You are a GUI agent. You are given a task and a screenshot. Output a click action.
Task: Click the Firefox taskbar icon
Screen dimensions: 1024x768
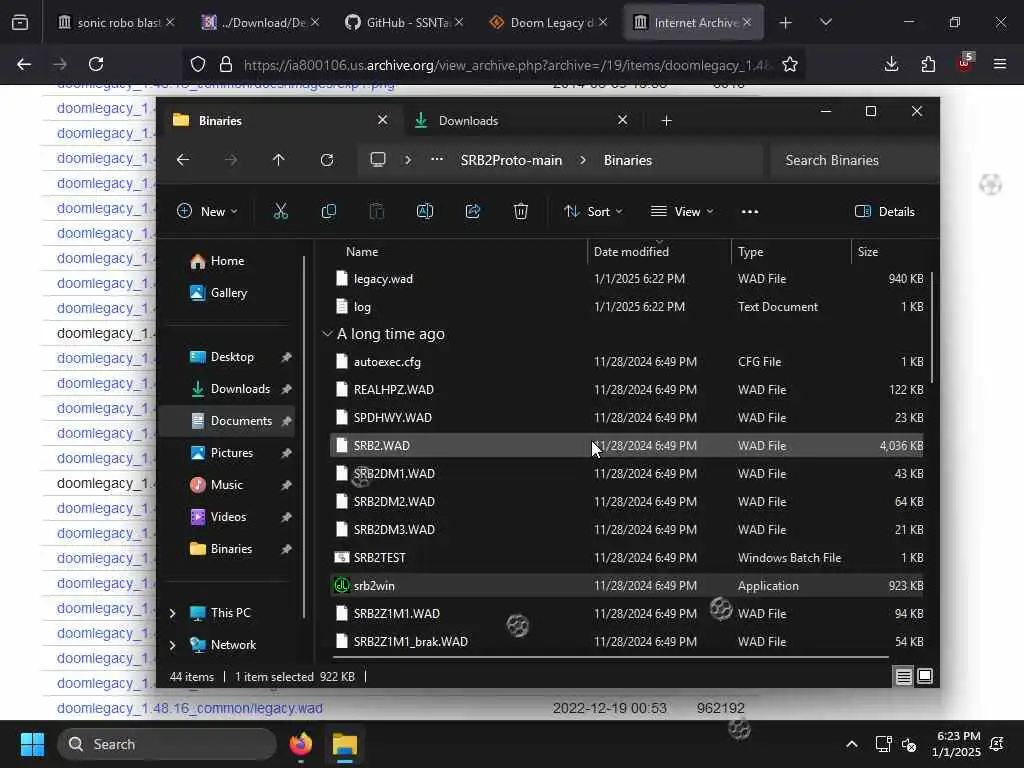(300, 744)
